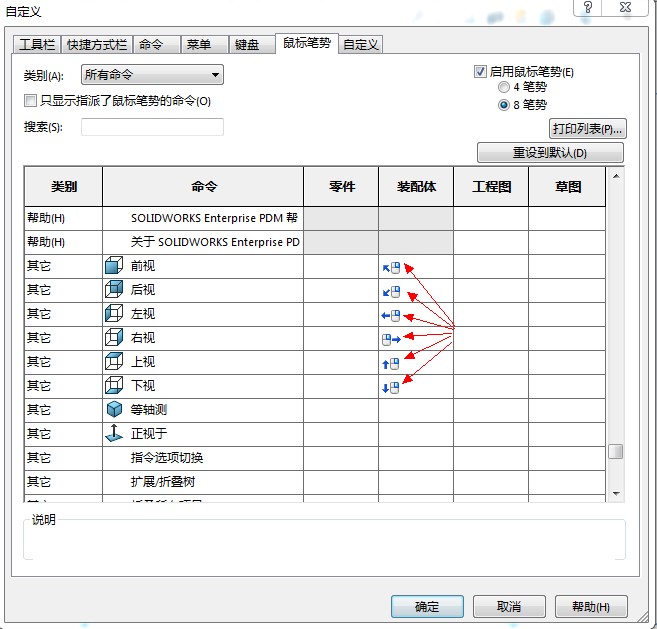The image size is (657, 629).
Task: Open the 类别 所有命令 dropdown
Action: coord(152,75)
